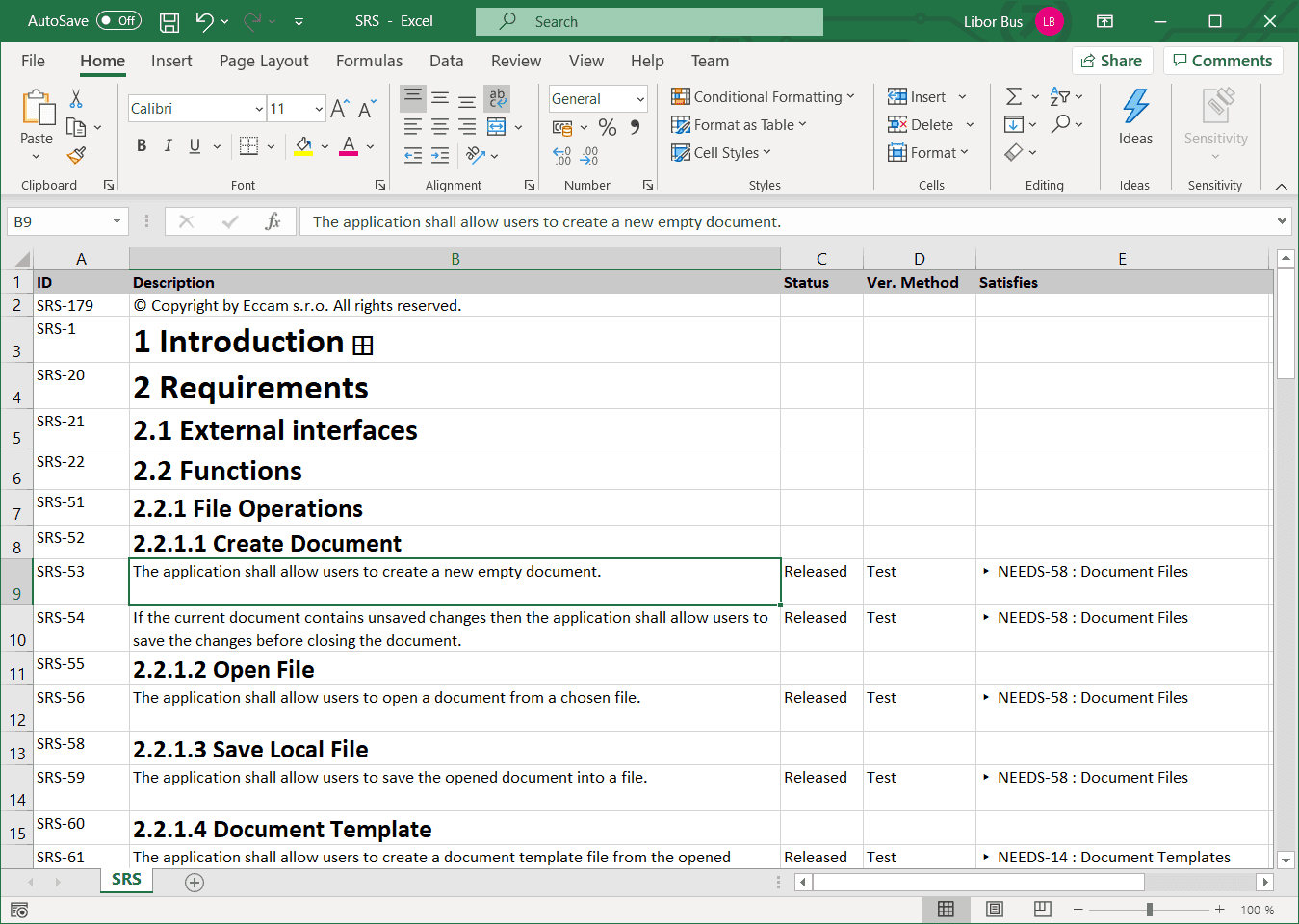The image size is (1299, 924).
Task: Click the Percent Style icon
Action: coord(607,127)
